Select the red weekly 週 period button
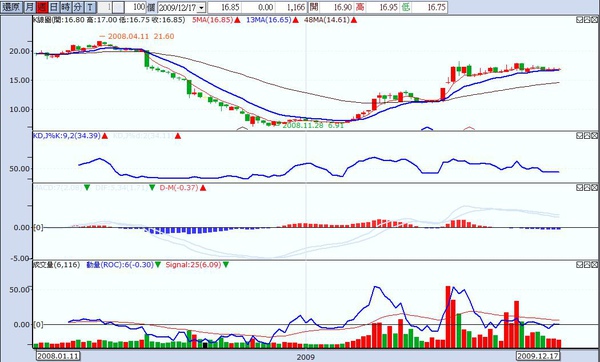This screenshot has width=600, height=362. [42, 7]
